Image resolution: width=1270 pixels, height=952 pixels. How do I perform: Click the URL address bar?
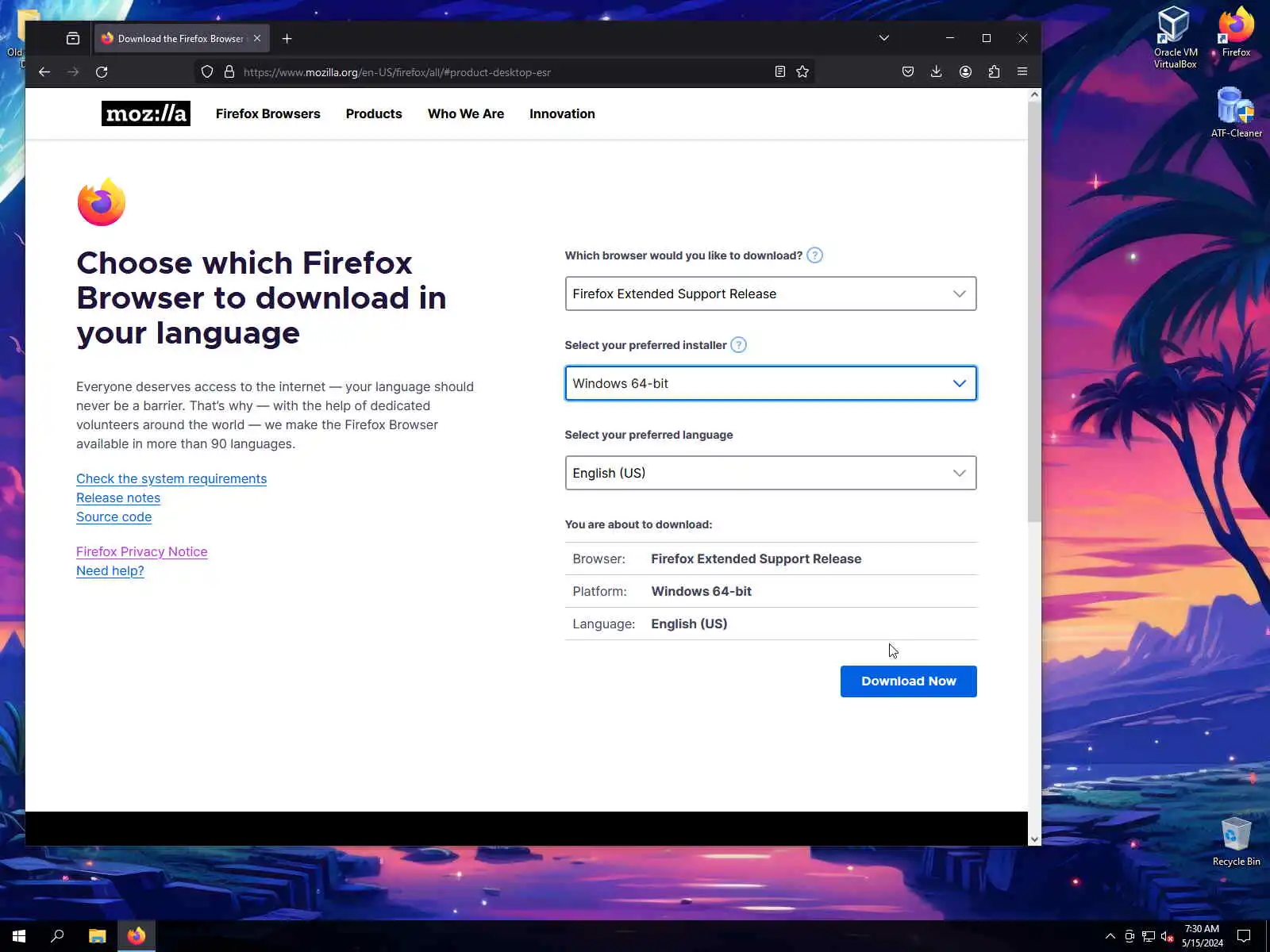pyautogui.click(x=504, y=72)
